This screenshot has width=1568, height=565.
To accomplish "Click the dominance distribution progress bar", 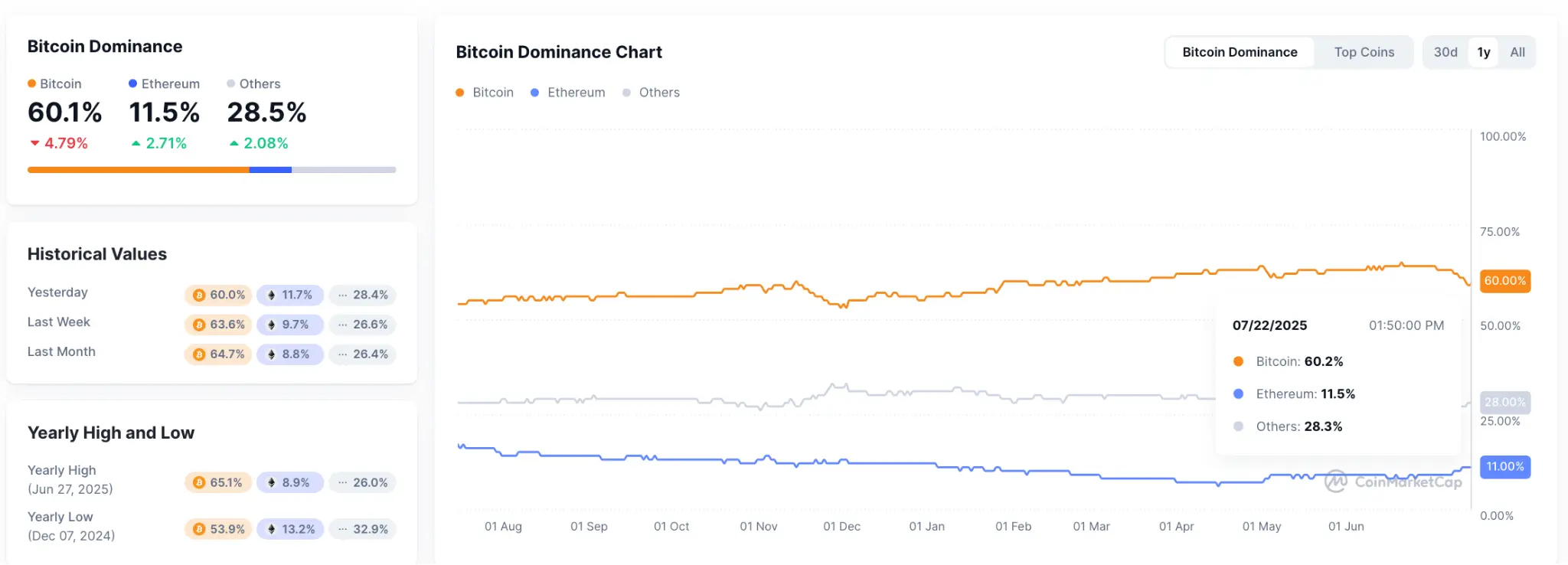I will [x=211, y=170].
